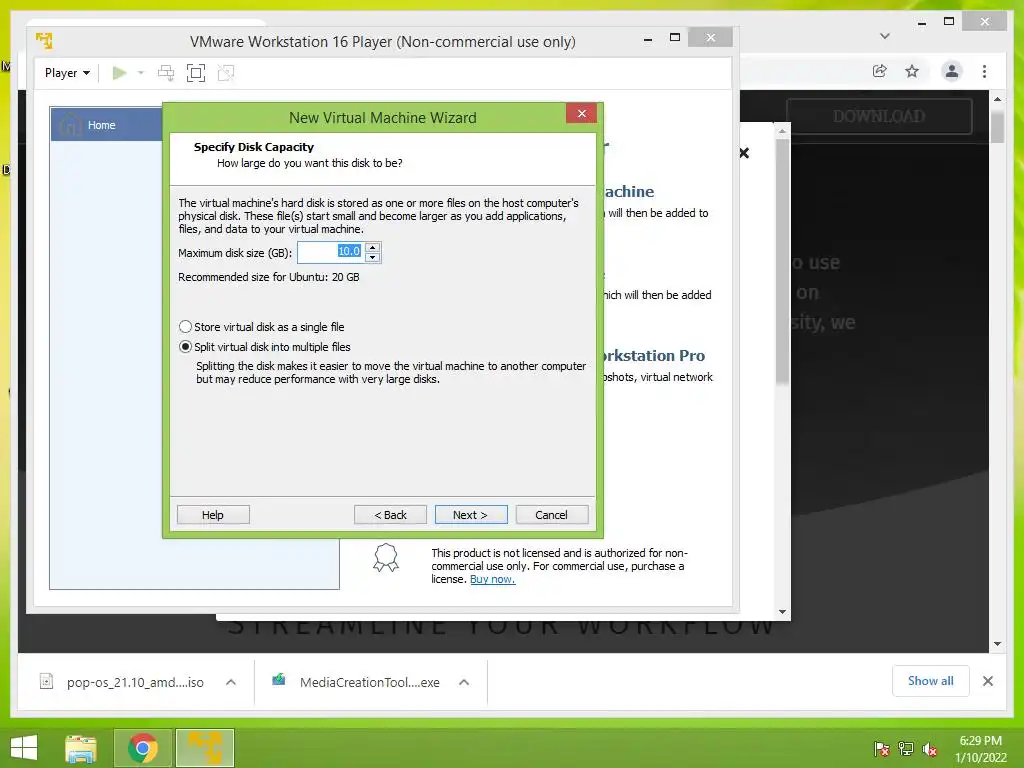1024x768 pixels.
Task: Click the DOWNLOAD button on the Chrome page
Action: click(x=879, y=116)
